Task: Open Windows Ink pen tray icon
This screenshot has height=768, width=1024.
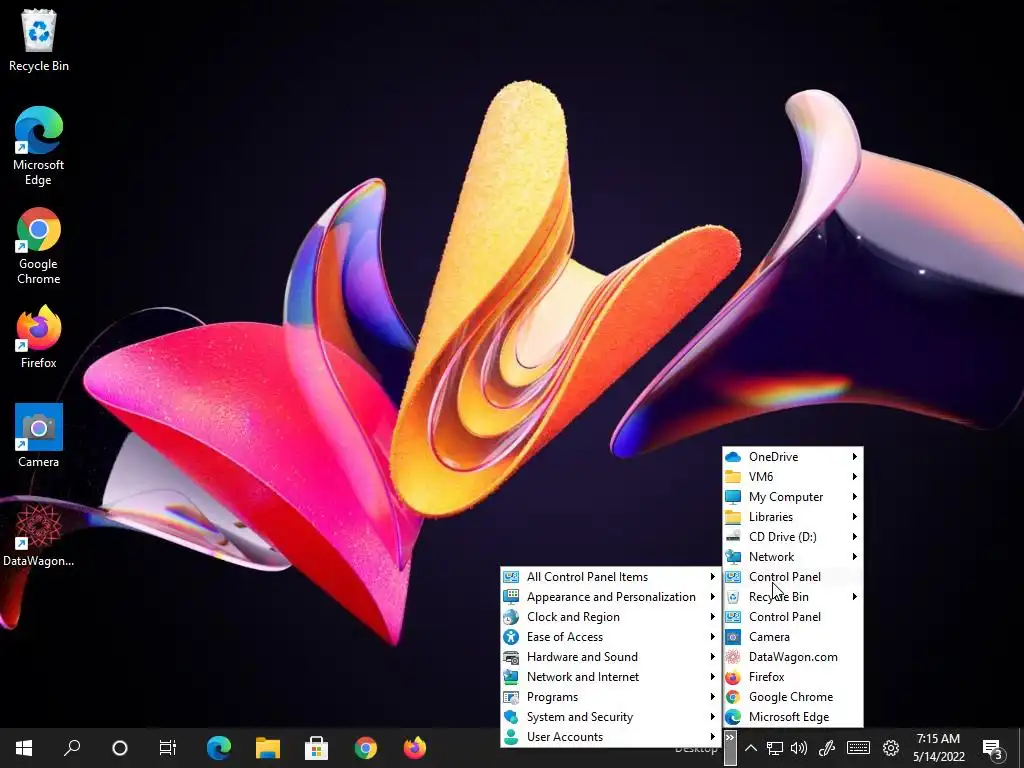Action: coord(827,748)
